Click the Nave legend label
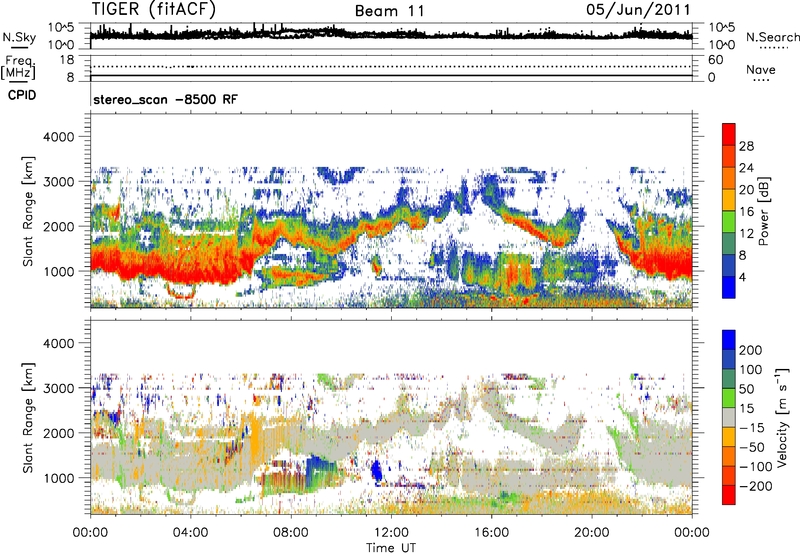Screen dimensions: 800x554 tap(761, 70)
